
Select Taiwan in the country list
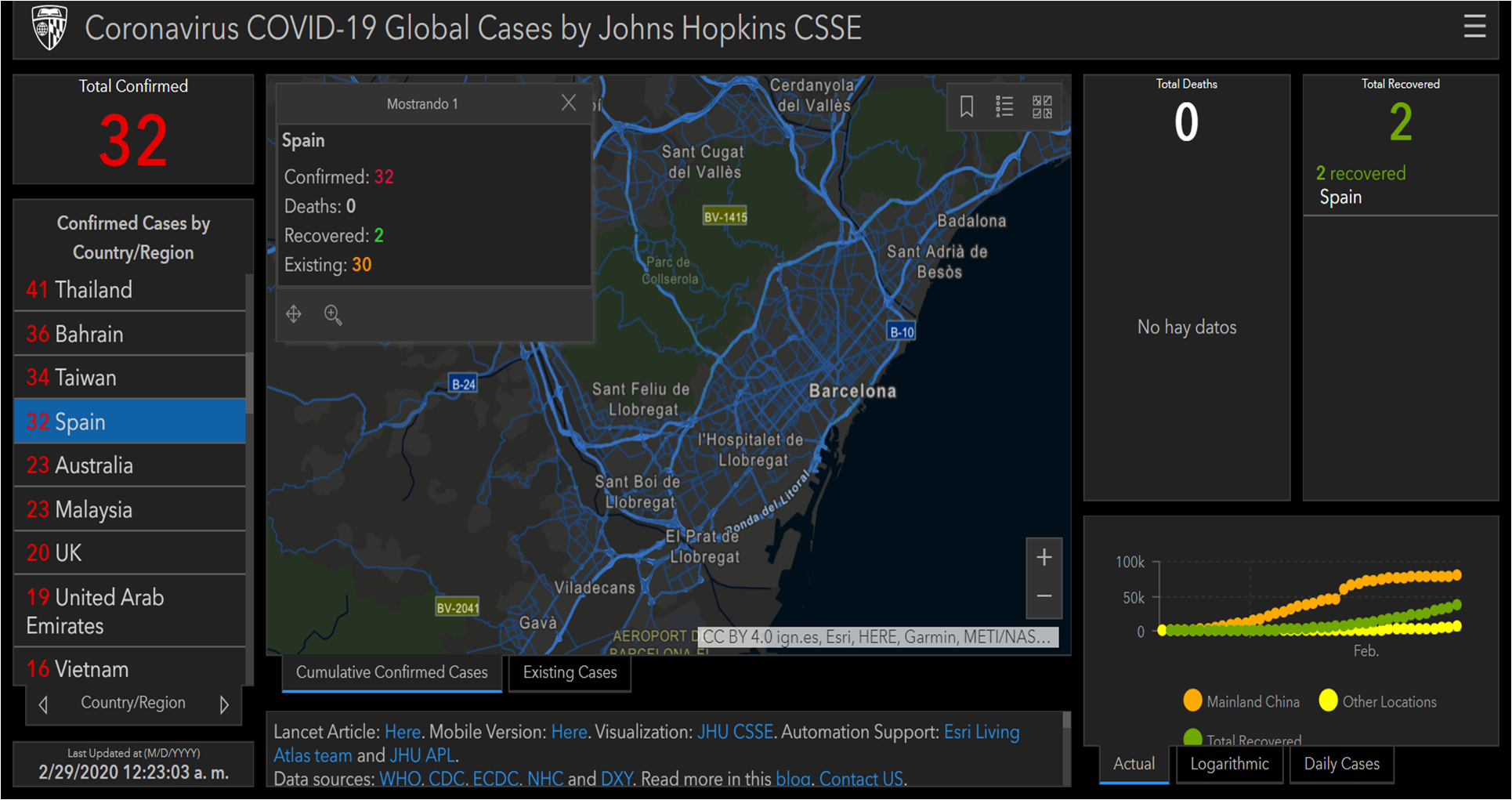(130, 378)
